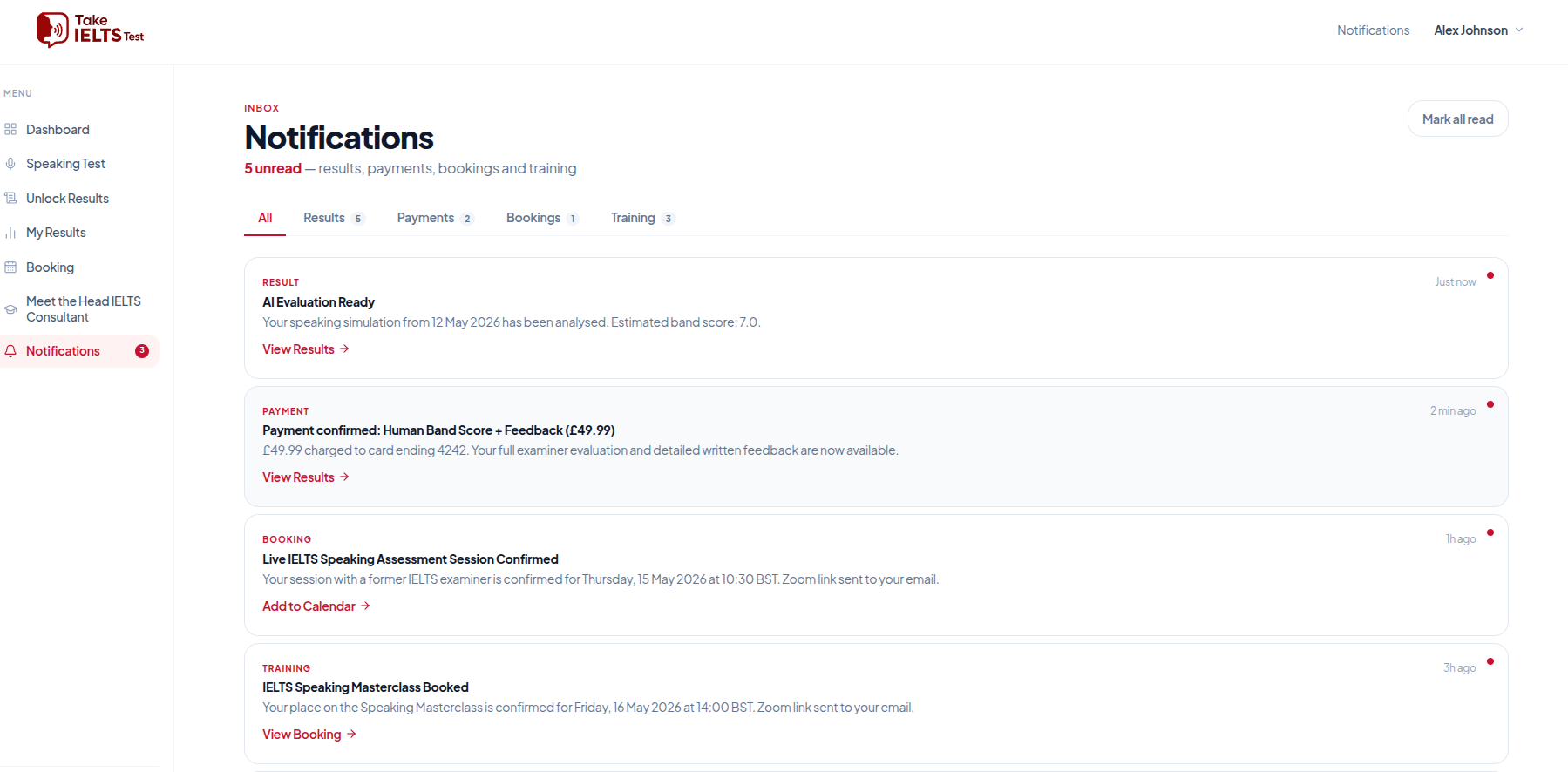Switch to the Payments tab
The height and width of the screenshot is (772, 1568).
point(435,218)
